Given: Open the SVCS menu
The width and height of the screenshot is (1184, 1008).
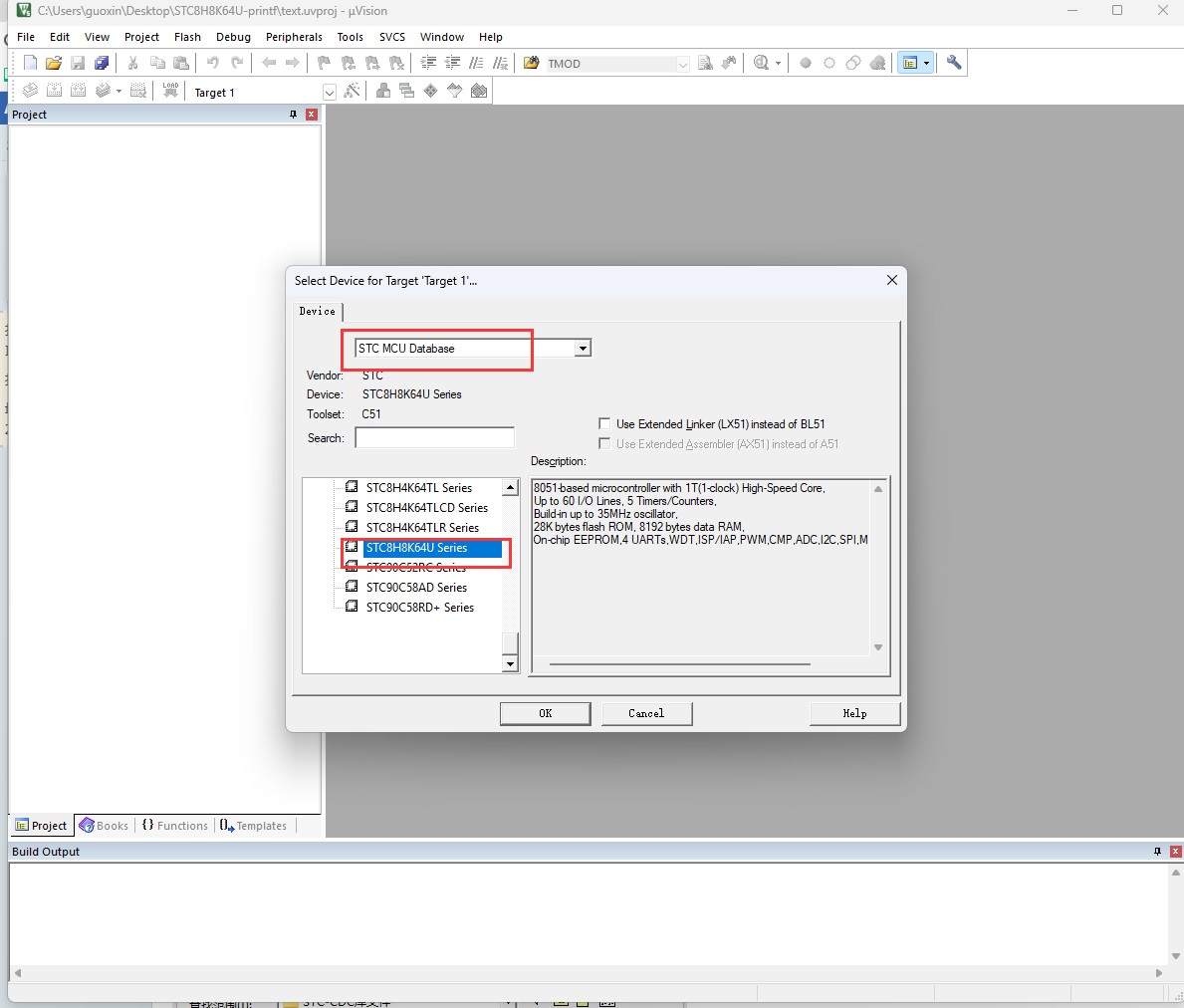Looking at the screenshot, I should pos(392,37).
